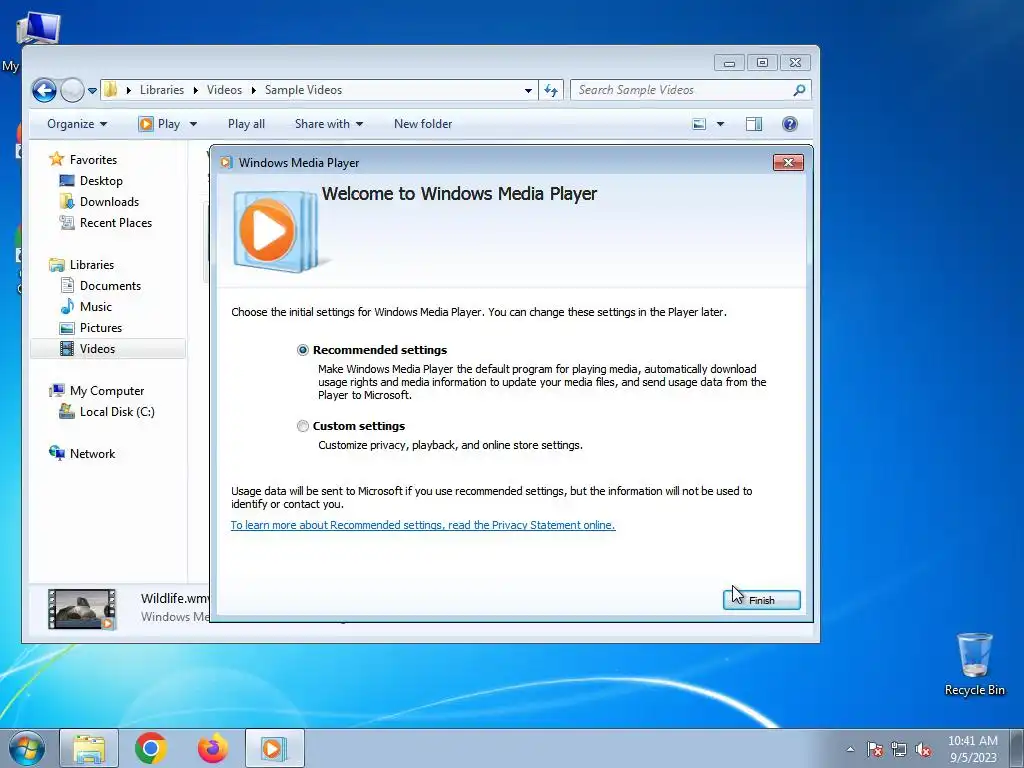Screen dimensions: 1024x768
Task: Select the Recycle Bin desktop icon
Action: coord(974,664)
